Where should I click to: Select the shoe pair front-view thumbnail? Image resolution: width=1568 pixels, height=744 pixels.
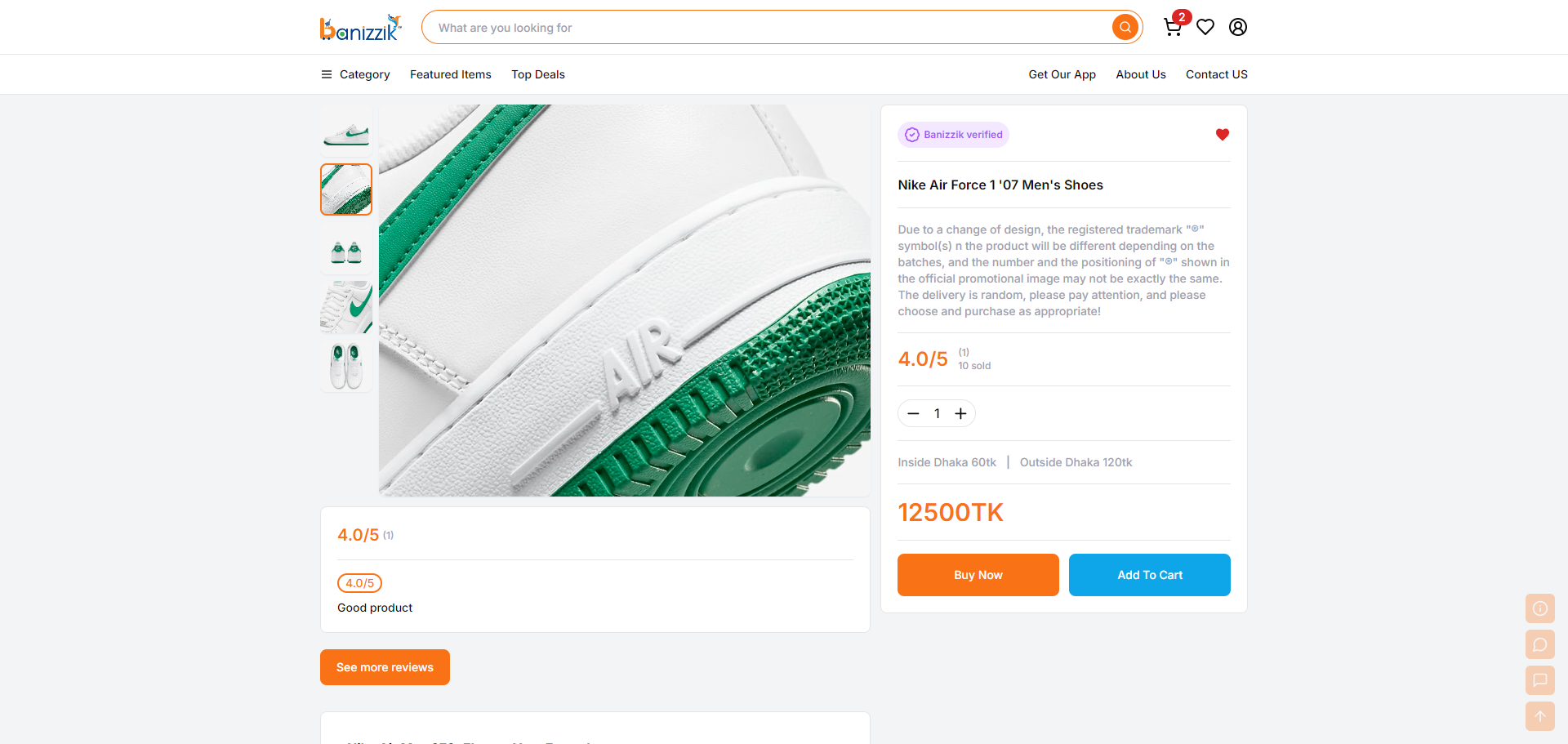[x=346, y=248]
